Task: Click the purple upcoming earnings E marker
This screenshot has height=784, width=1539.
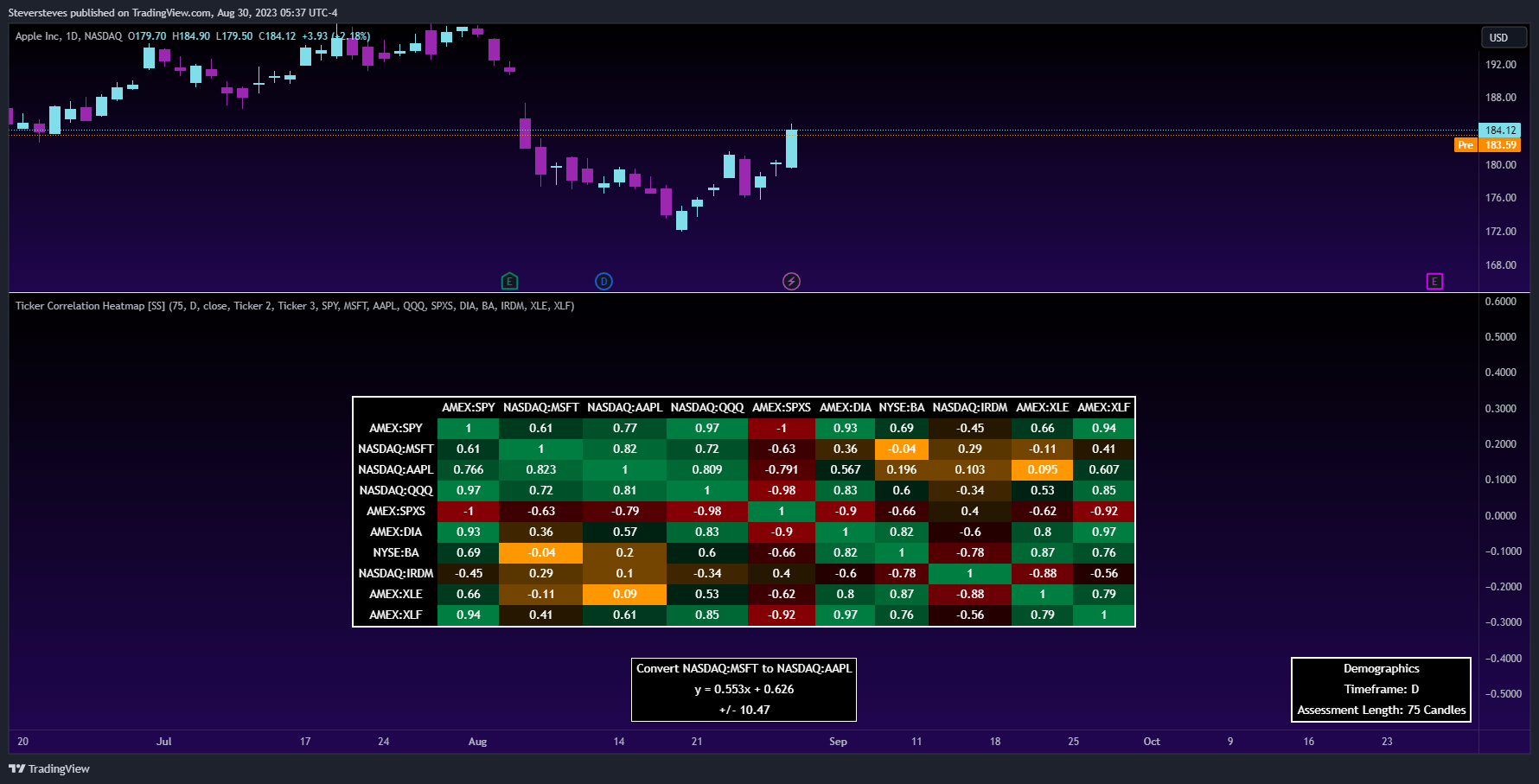Action: click(1434, 281)
